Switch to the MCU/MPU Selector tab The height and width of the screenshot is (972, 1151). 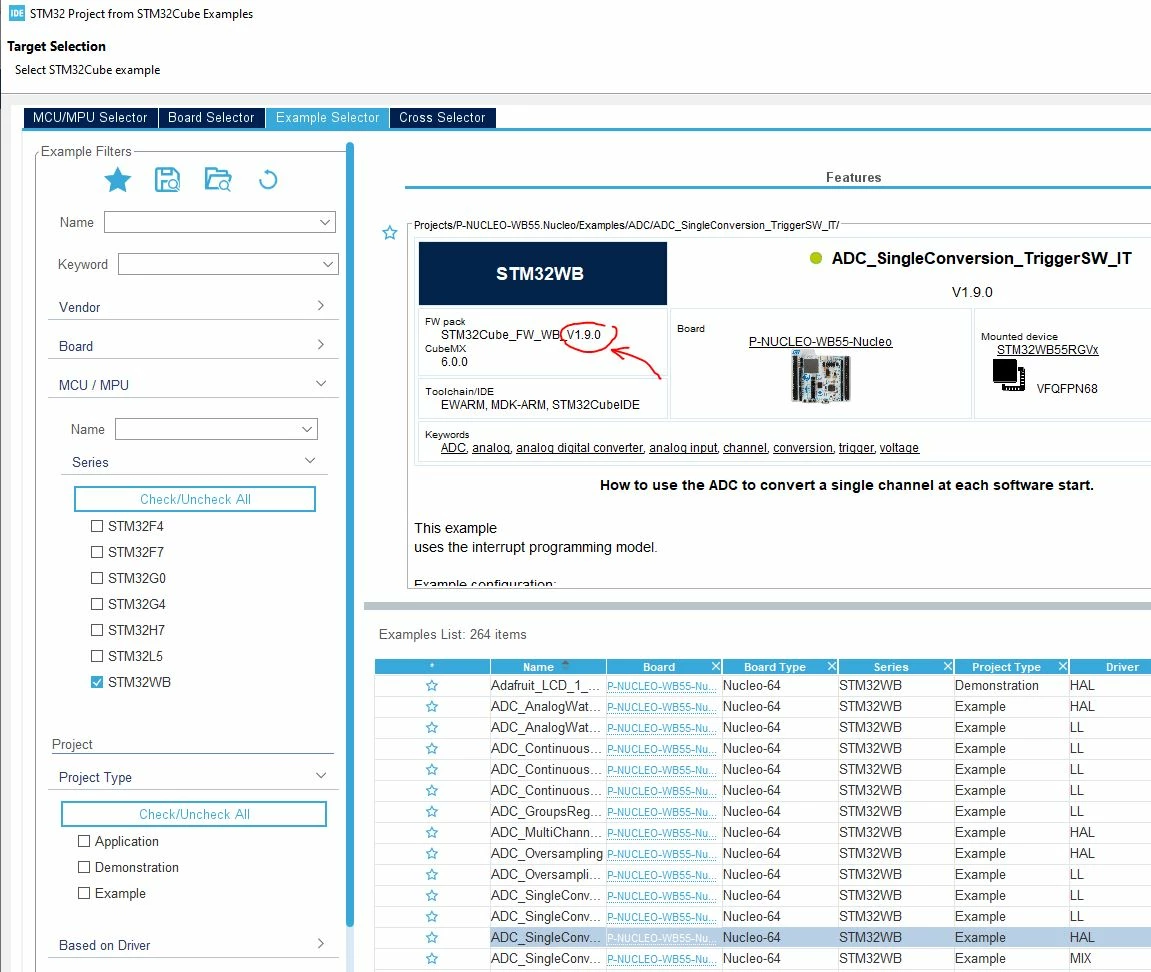coord(90,117)
